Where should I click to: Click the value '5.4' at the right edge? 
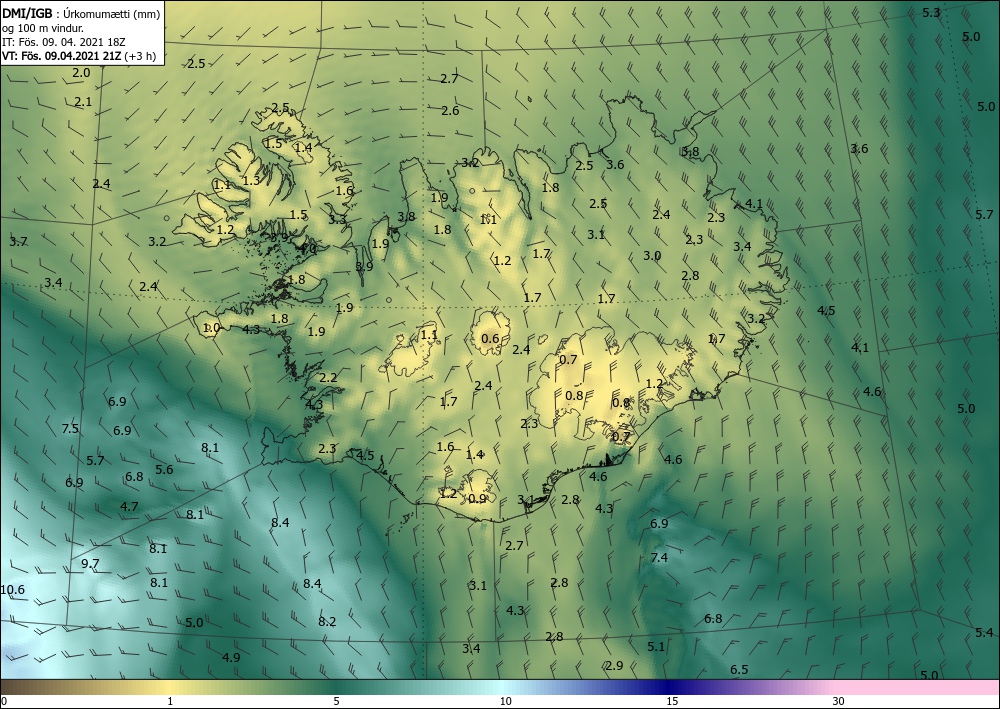[x=984, y=632]
